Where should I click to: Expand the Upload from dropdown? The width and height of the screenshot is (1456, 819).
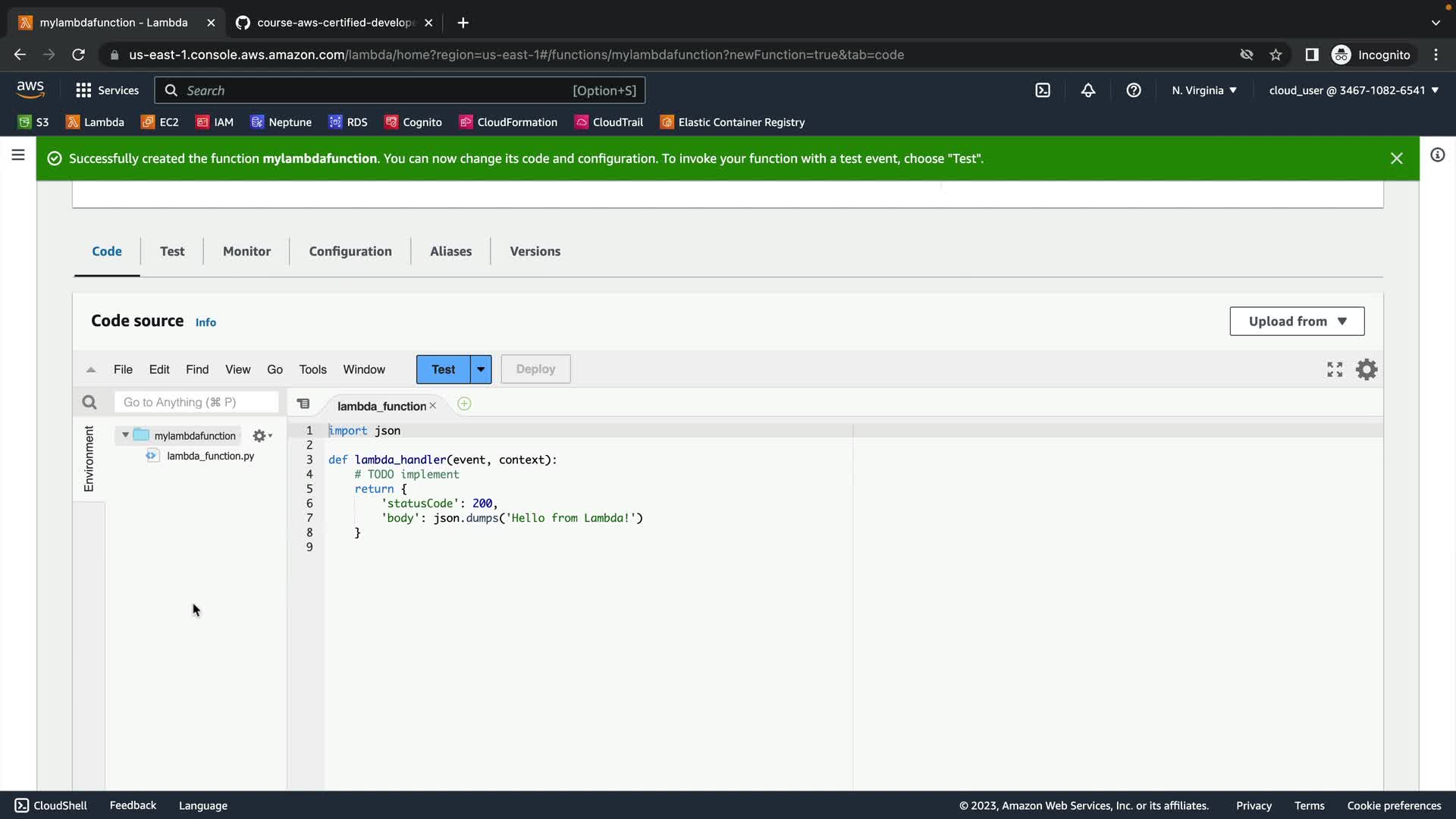click(1297, 322)
